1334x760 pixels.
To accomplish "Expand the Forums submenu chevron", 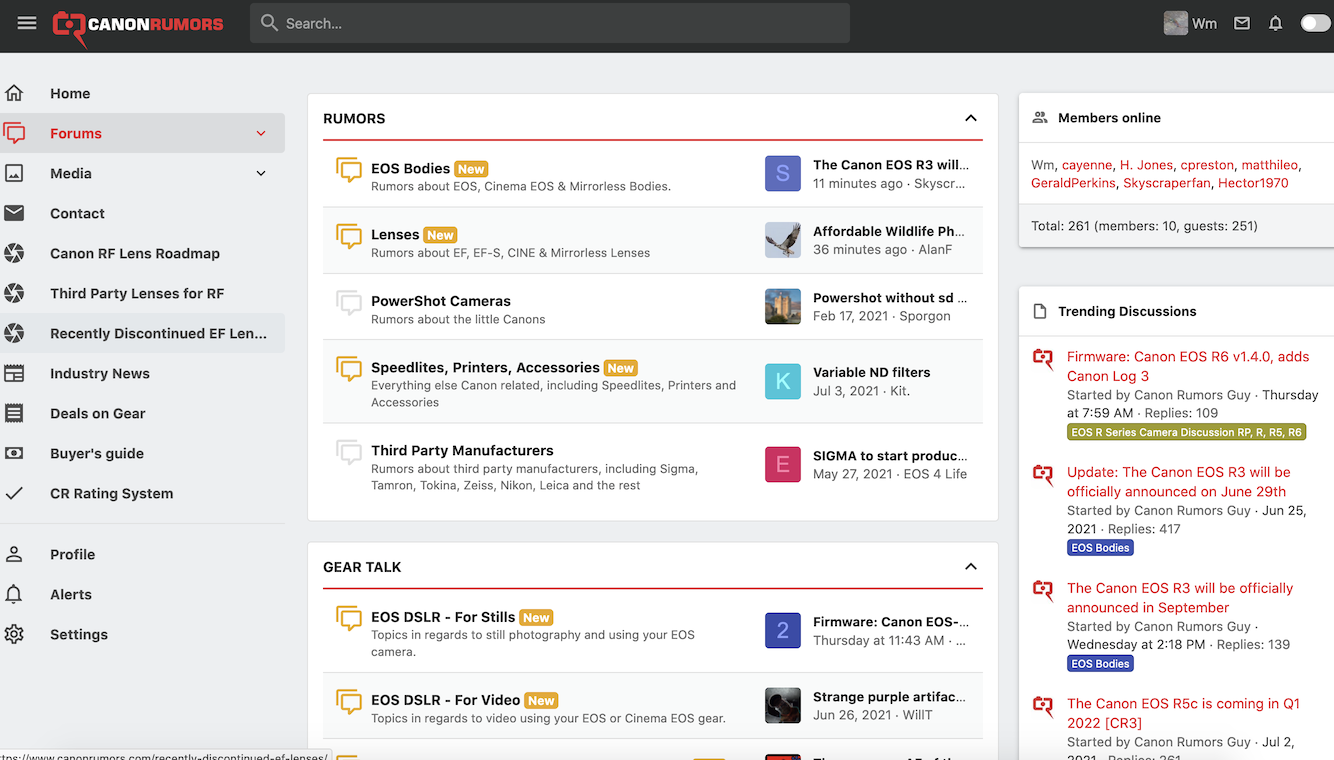I will point(261,133).
